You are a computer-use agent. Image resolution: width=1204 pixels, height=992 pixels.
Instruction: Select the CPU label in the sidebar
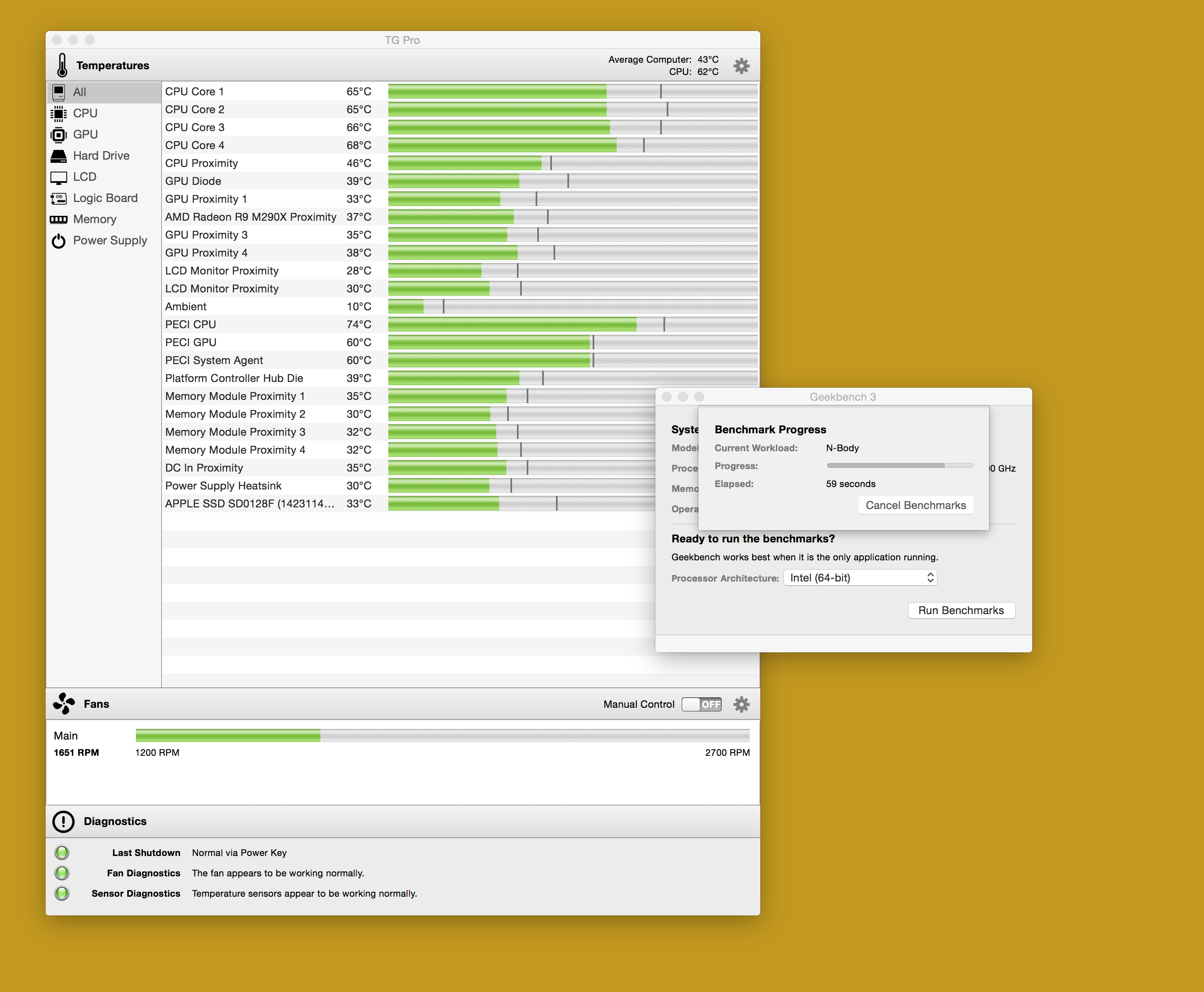(x=85, y=113)
